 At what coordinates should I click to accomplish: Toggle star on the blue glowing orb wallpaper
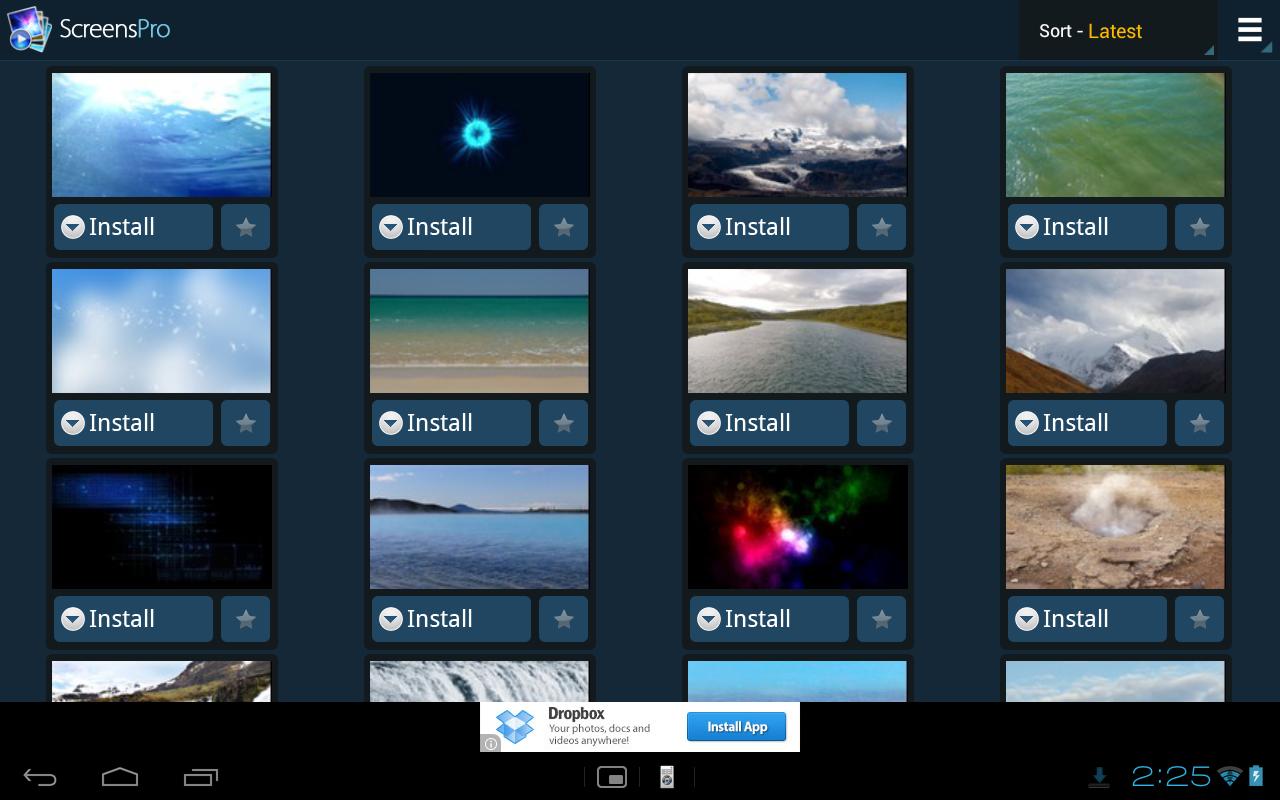tap(563, 227)
